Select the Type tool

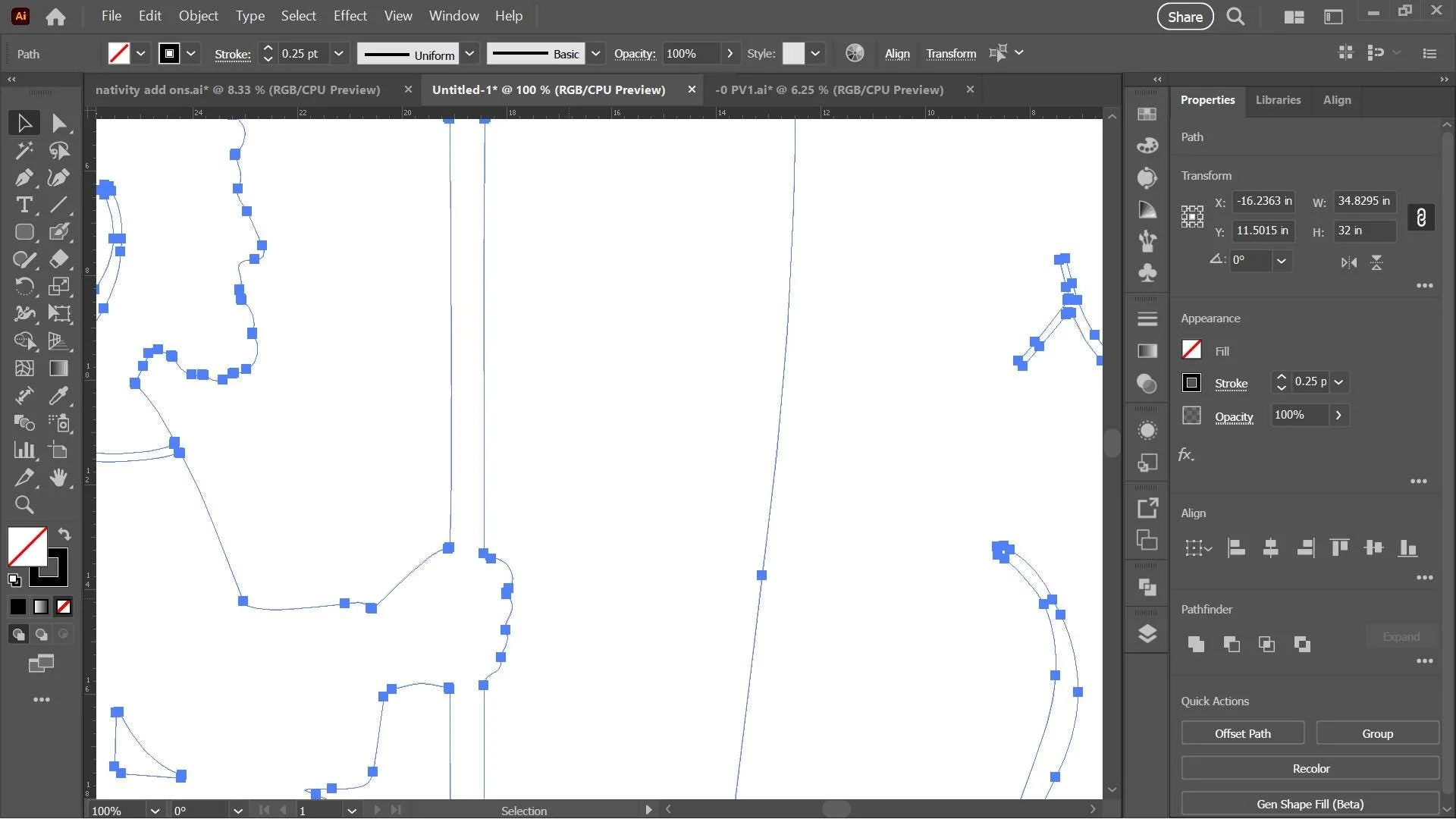pos(24,205)
